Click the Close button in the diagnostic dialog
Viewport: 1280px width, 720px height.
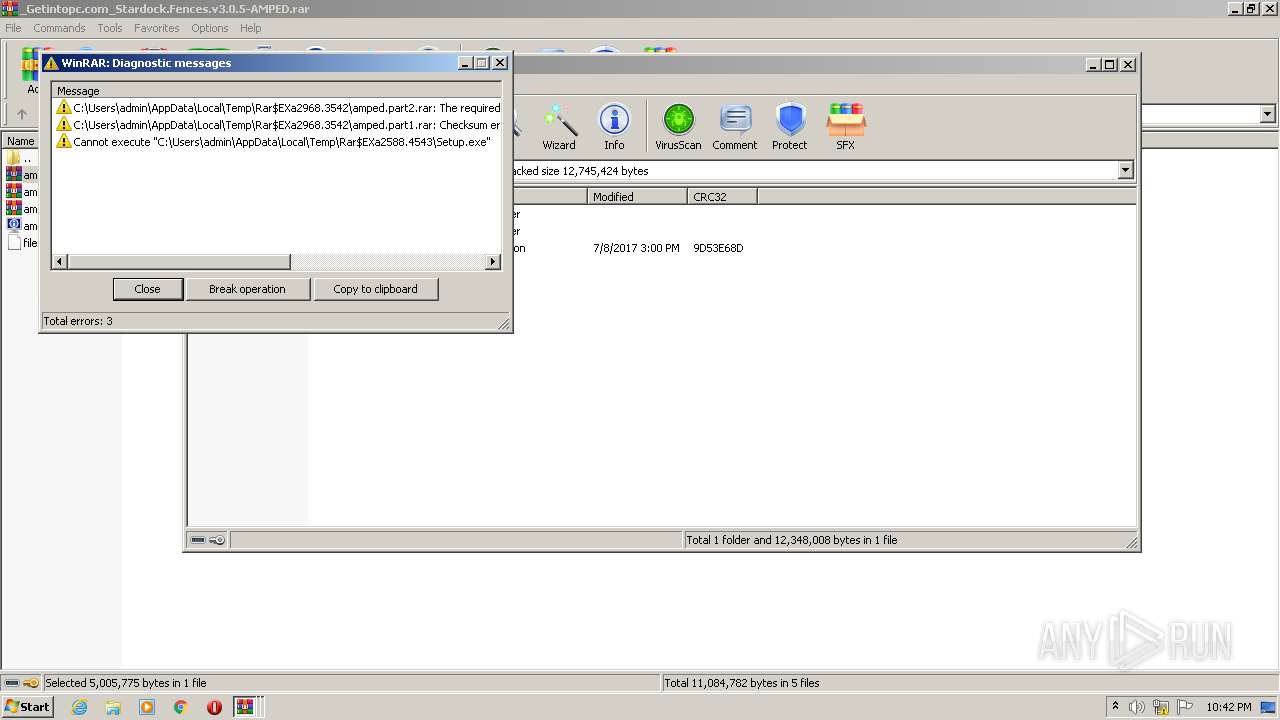pos(147,289)
